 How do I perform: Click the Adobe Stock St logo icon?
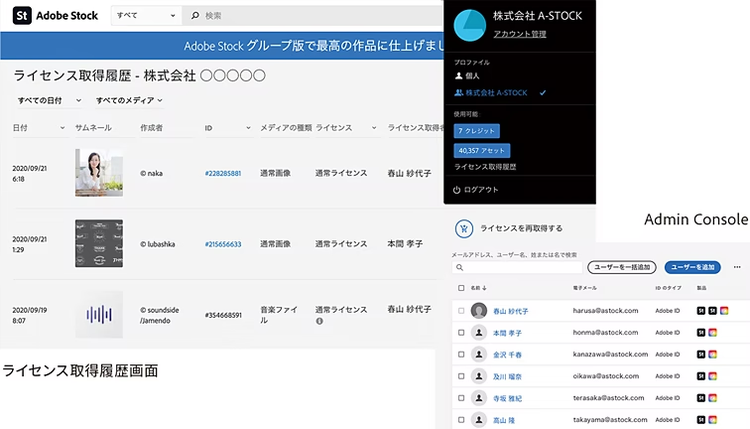[x=20, y=16]
